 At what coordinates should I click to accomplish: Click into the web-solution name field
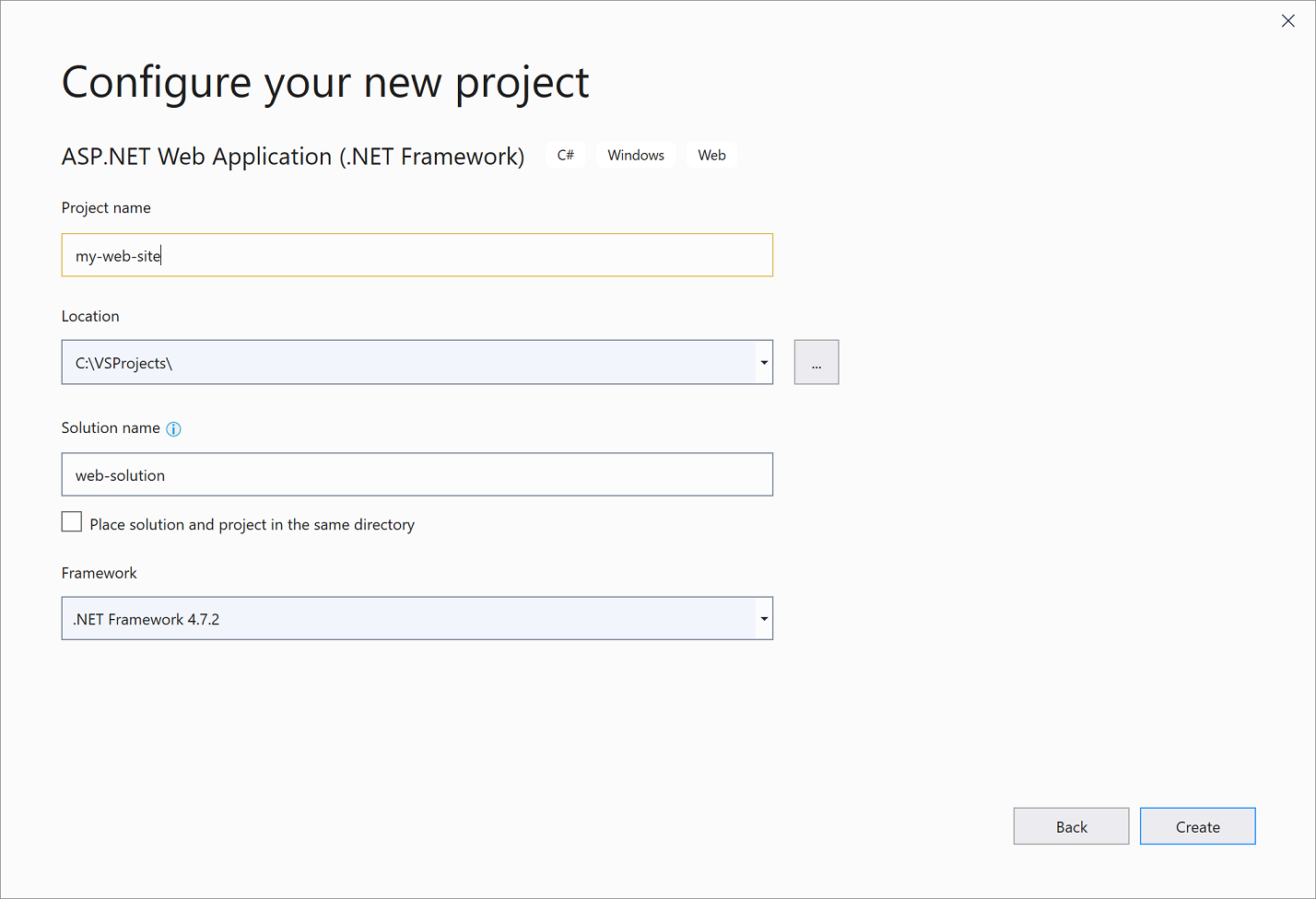417,475
